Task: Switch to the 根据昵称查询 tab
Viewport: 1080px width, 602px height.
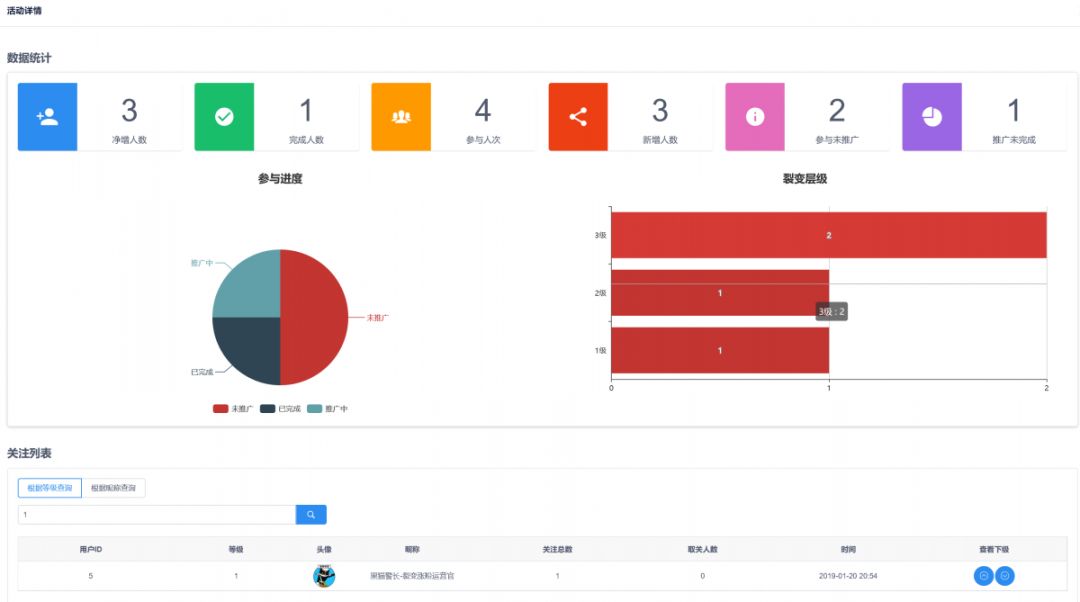Action: click(x=114, y=488)
